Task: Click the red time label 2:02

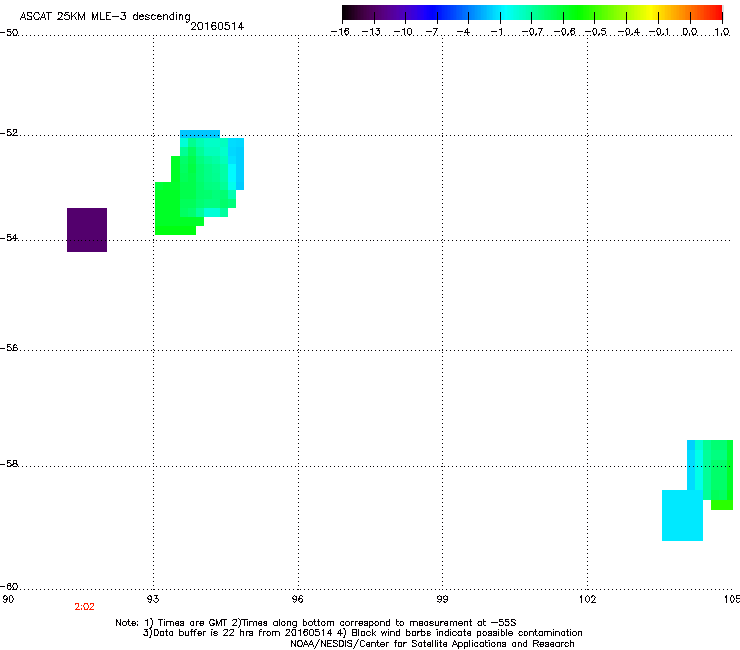Action: 84,607
